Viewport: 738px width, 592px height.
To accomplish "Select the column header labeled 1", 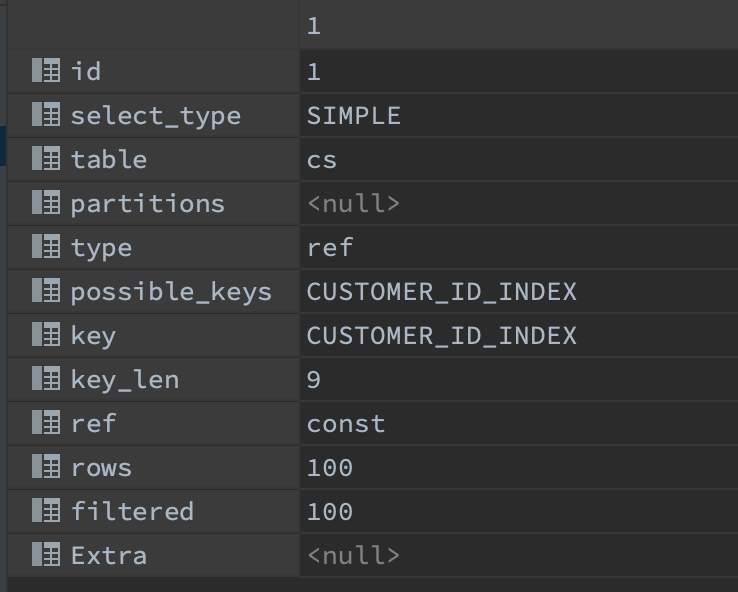I will pos(314,26).
